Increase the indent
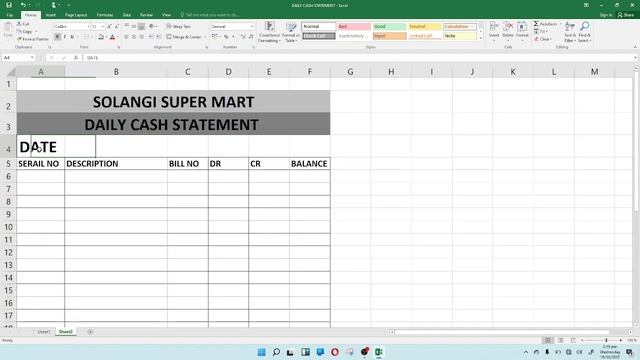This screenshot has width=640, height=360. point(158,37)
